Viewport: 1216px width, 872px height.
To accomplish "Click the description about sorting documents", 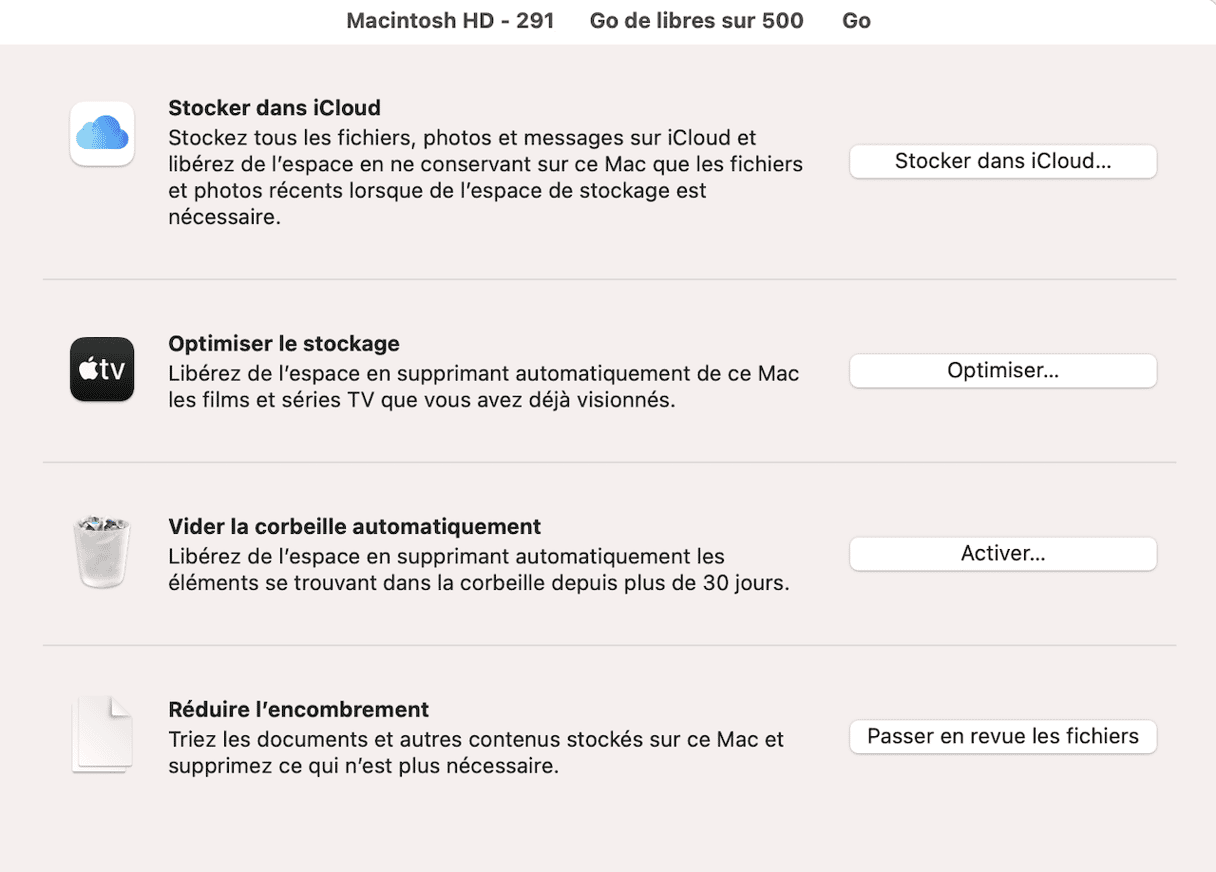I will (476, 753).
